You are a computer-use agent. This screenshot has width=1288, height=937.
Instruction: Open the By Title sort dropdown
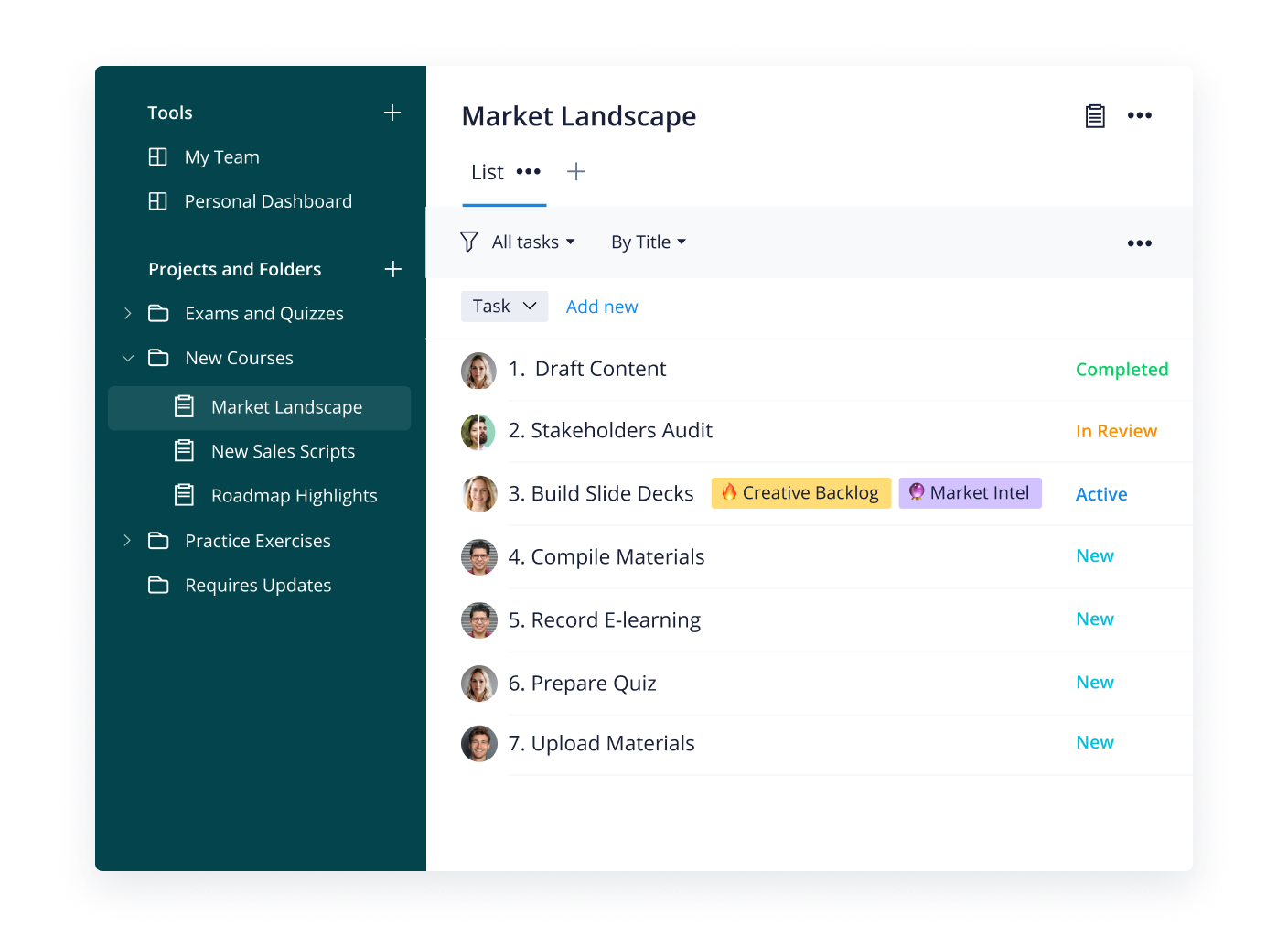point(649,242)
